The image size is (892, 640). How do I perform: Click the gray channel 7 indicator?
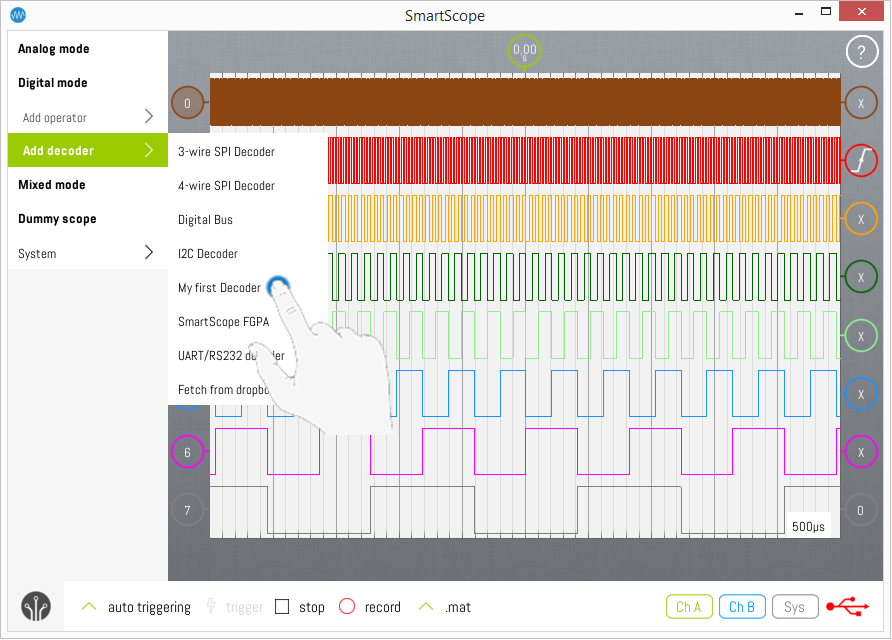tap(187, 510)
